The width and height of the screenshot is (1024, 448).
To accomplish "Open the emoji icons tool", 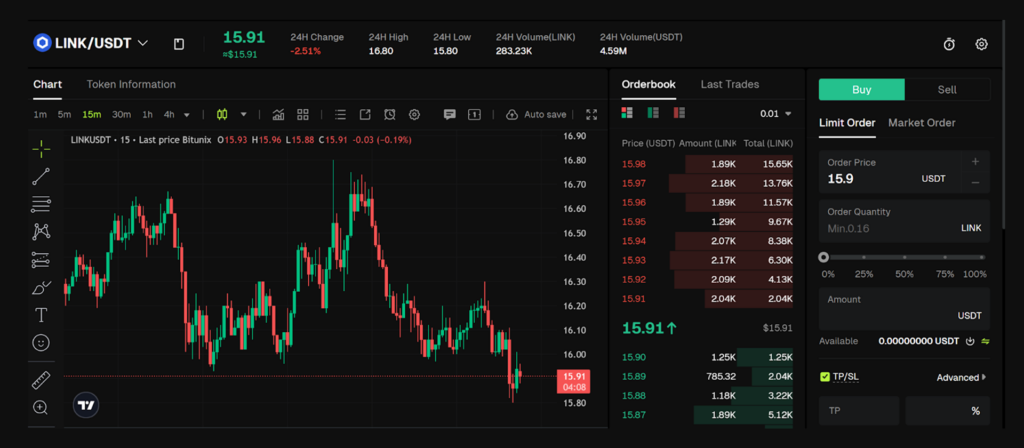I will (41, 343).
